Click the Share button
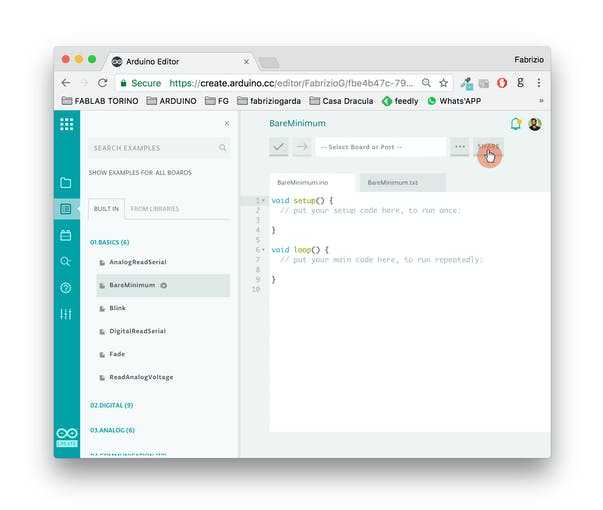This screenshot has height=510, width=603. pyautogui.click(x=488, y=147)
